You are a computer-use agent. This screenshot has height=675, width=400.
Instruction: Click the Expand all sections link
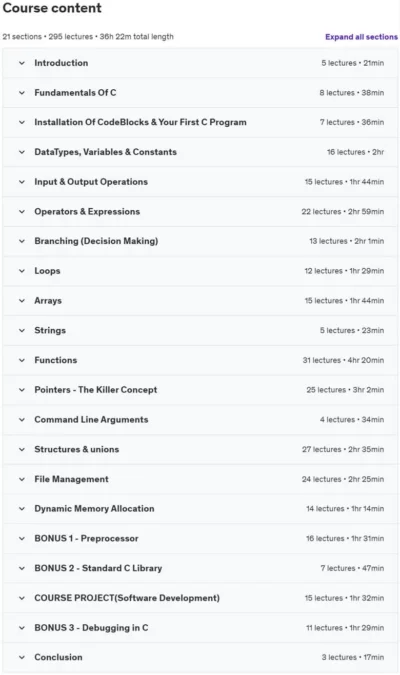pyautogui.click(x=361, y=37)
